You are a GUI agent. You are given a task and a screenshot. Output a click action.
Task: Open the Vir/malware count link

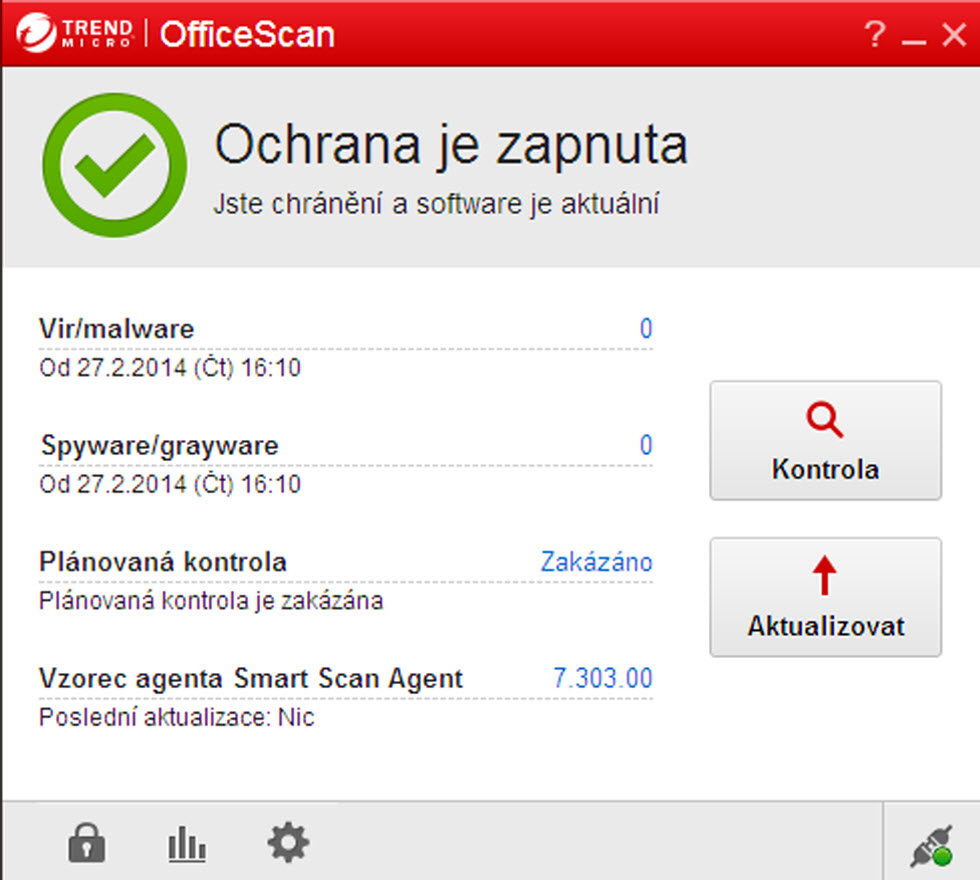(x=645, y=328)
